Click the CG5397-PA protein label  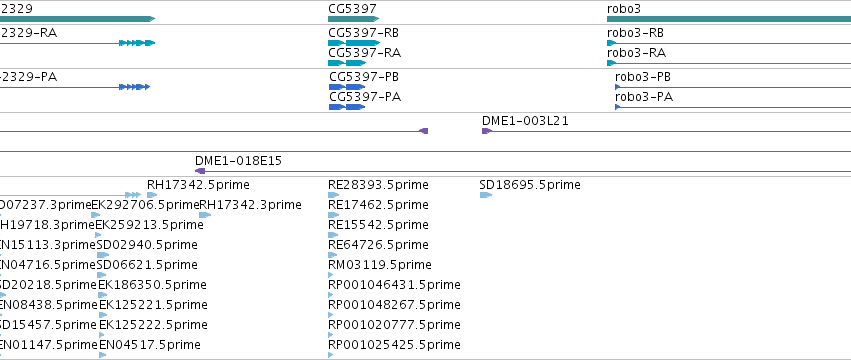click(x=365, y=97)
